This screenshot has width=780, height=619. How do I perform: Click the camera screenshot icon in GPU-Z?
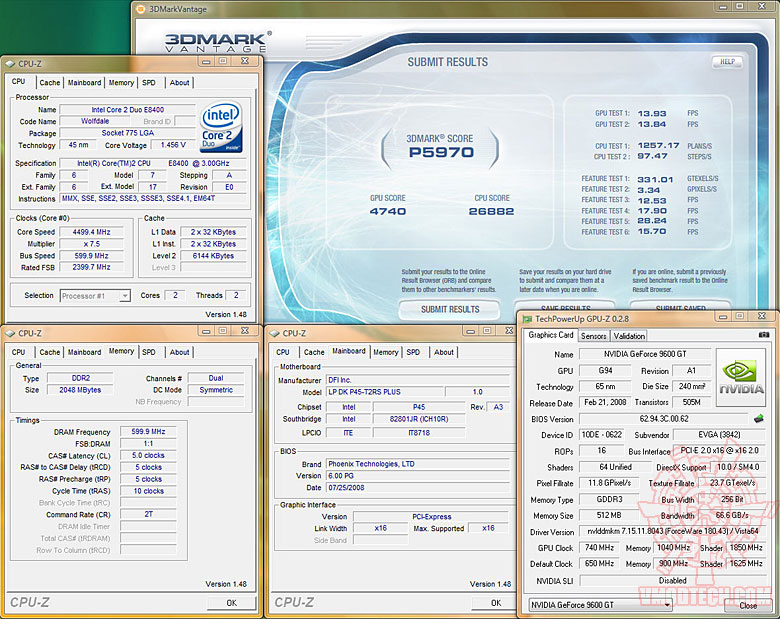click(764, 336)
